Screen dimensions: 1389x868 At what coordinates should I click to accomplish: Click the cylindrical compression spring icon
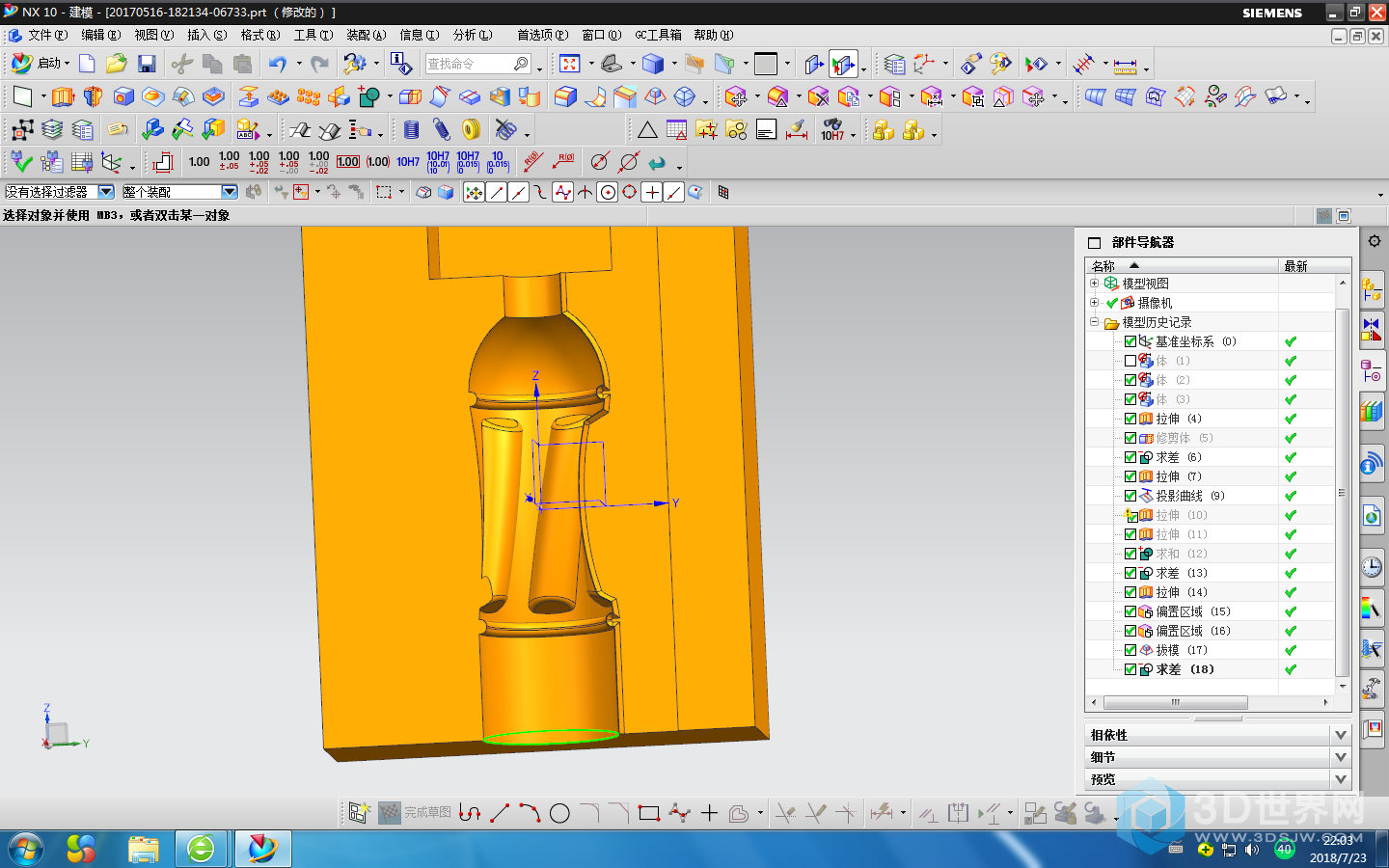[x=411, y=129]
